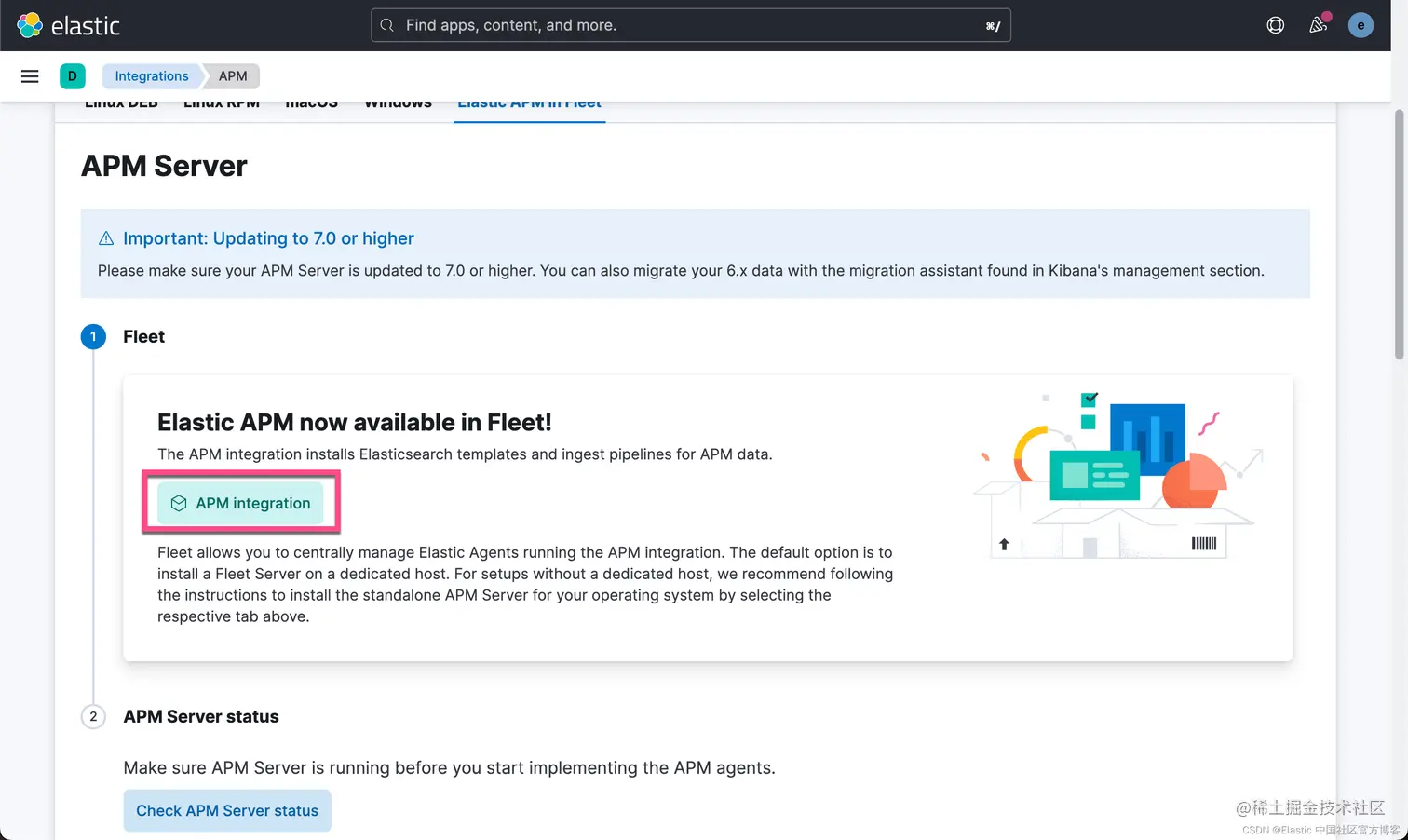Click the Fleet illustration image
1408x840 pixels.
[1117, 475]
